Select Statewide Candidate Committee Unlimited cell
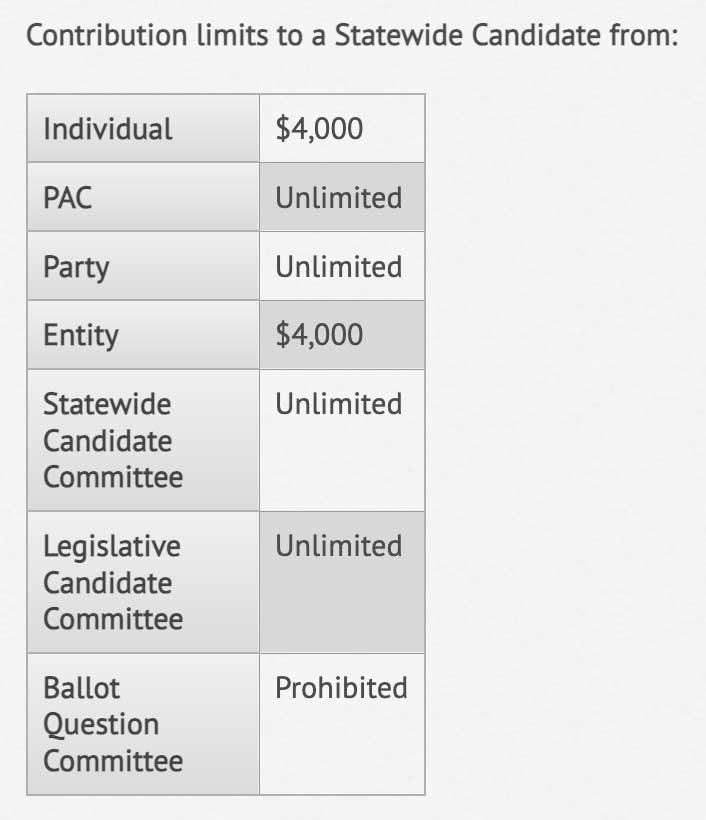This screenshot has height=820, width=706. 342,441
